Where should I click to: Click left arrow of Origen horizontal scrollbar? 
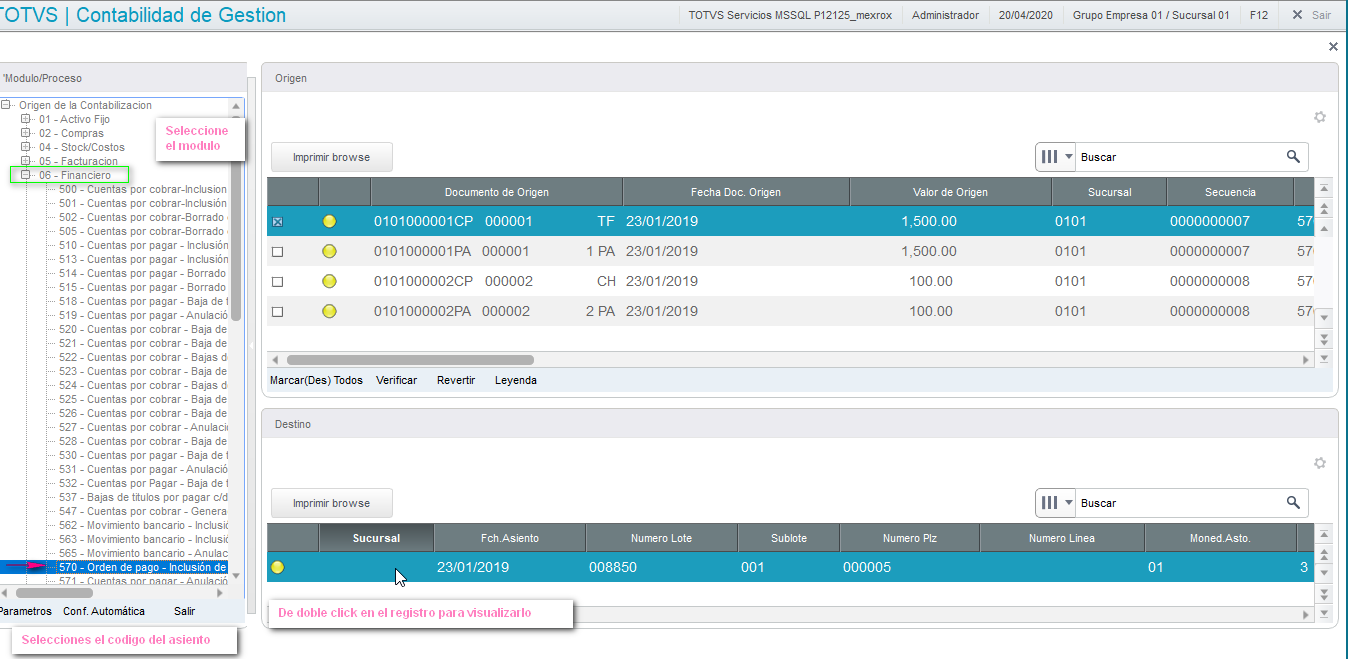(x=276, y=360)
